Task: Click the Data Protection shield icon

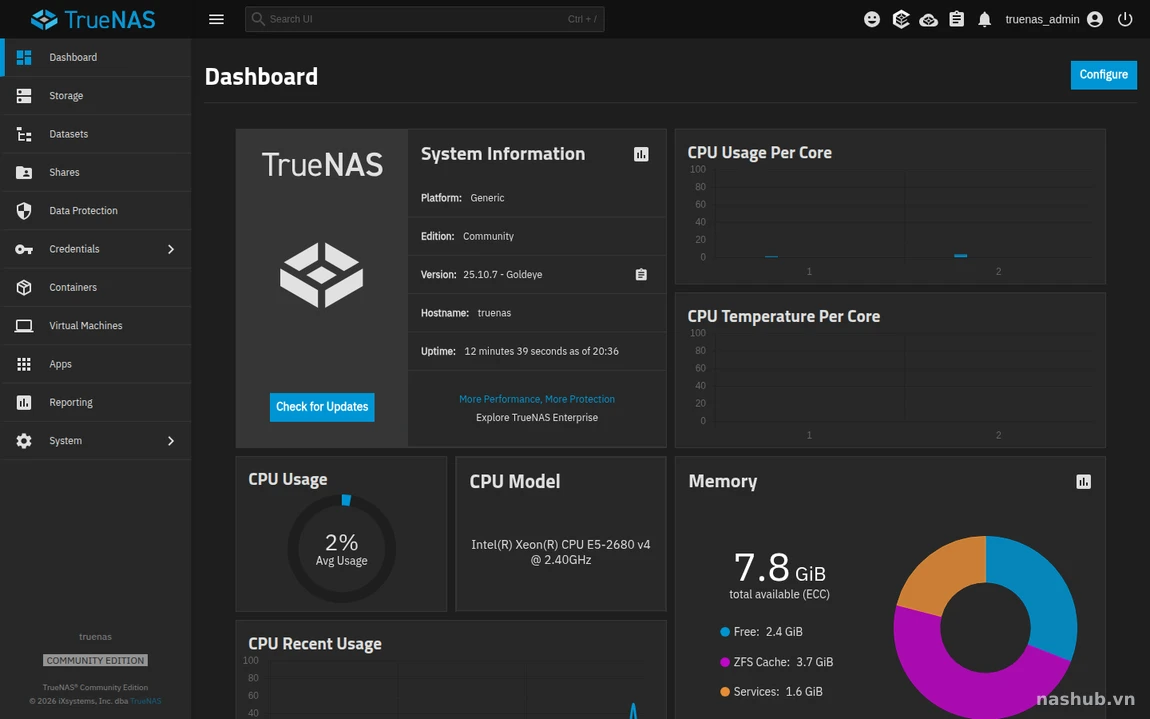Action: coord(23,211)
